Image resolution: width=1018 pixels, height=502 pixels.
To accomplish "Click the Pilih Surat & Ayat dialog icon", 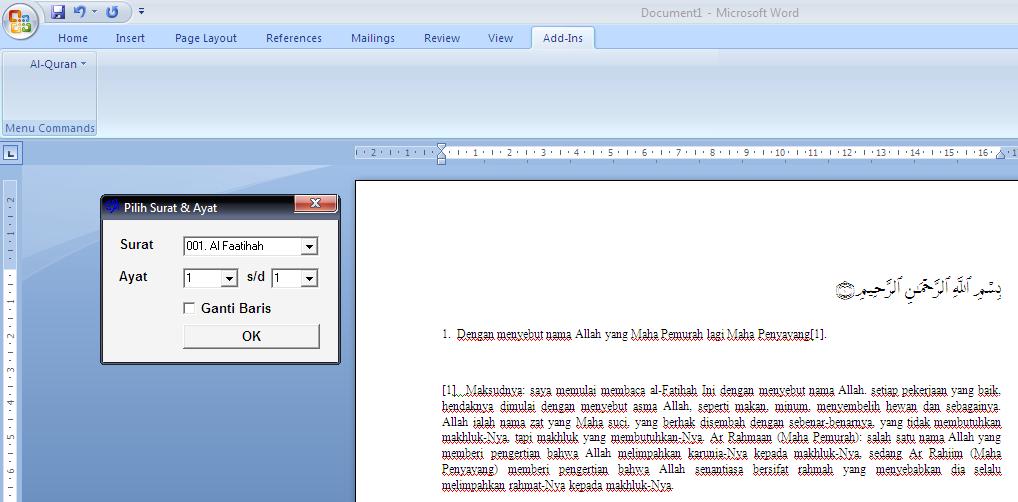I will pyautogui.click(x=112, y=207).
